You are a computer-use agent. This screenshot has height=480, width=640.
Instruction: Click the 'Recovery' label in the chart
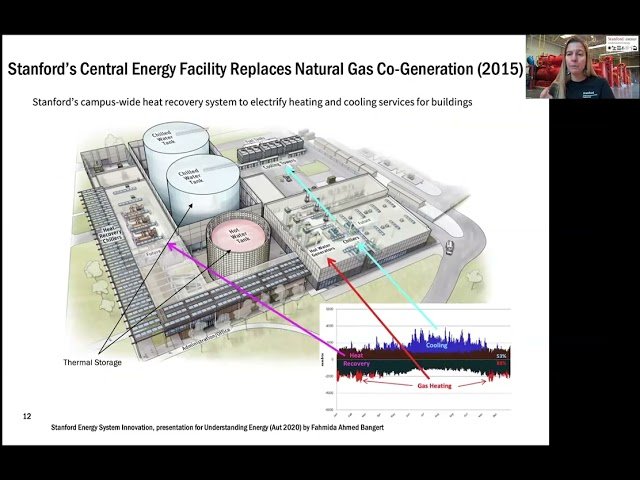(x=356, y=364)
